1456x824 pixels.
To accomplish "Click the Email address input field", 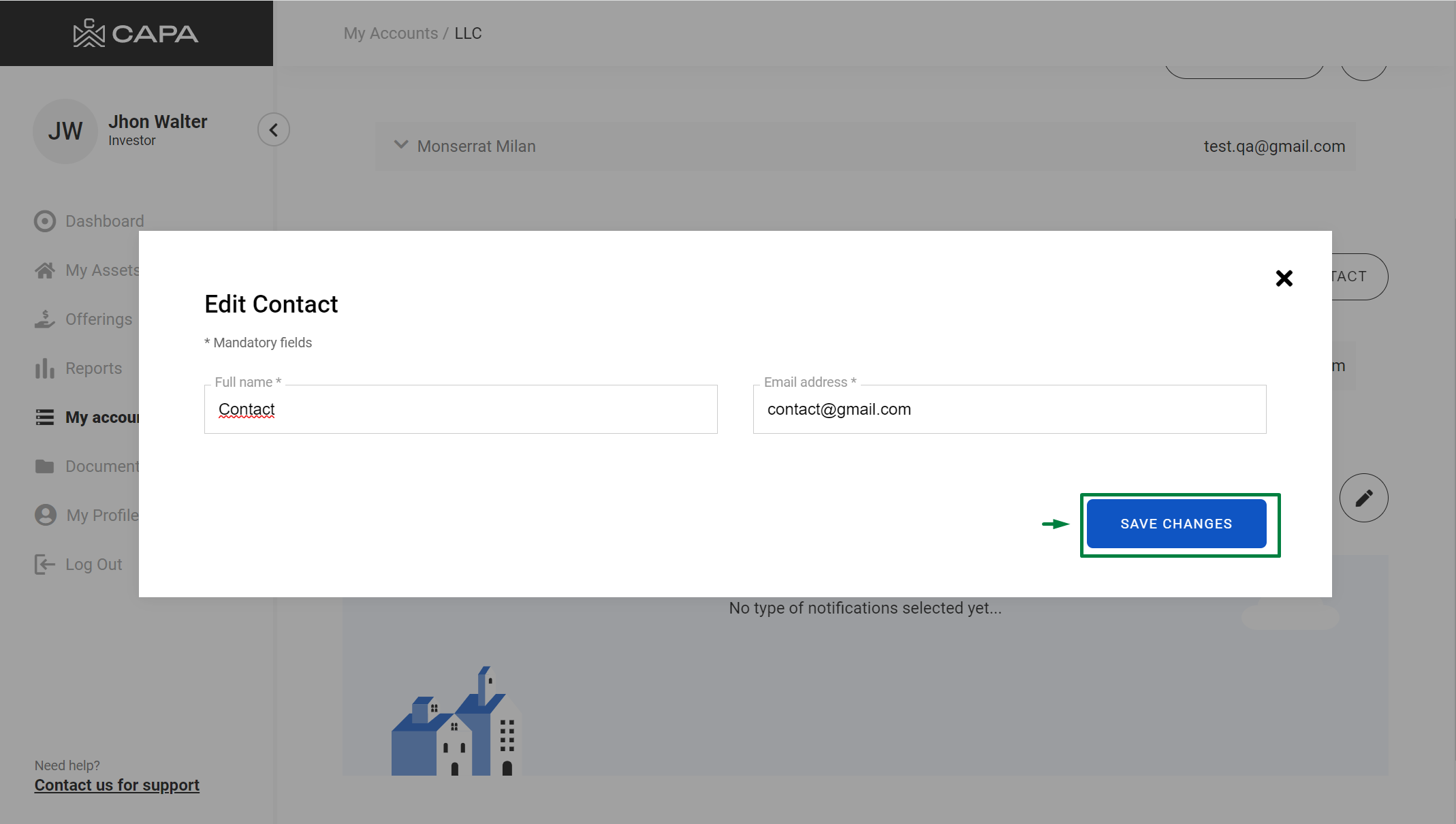I will pyautogui.click(x=1009, y=409).
